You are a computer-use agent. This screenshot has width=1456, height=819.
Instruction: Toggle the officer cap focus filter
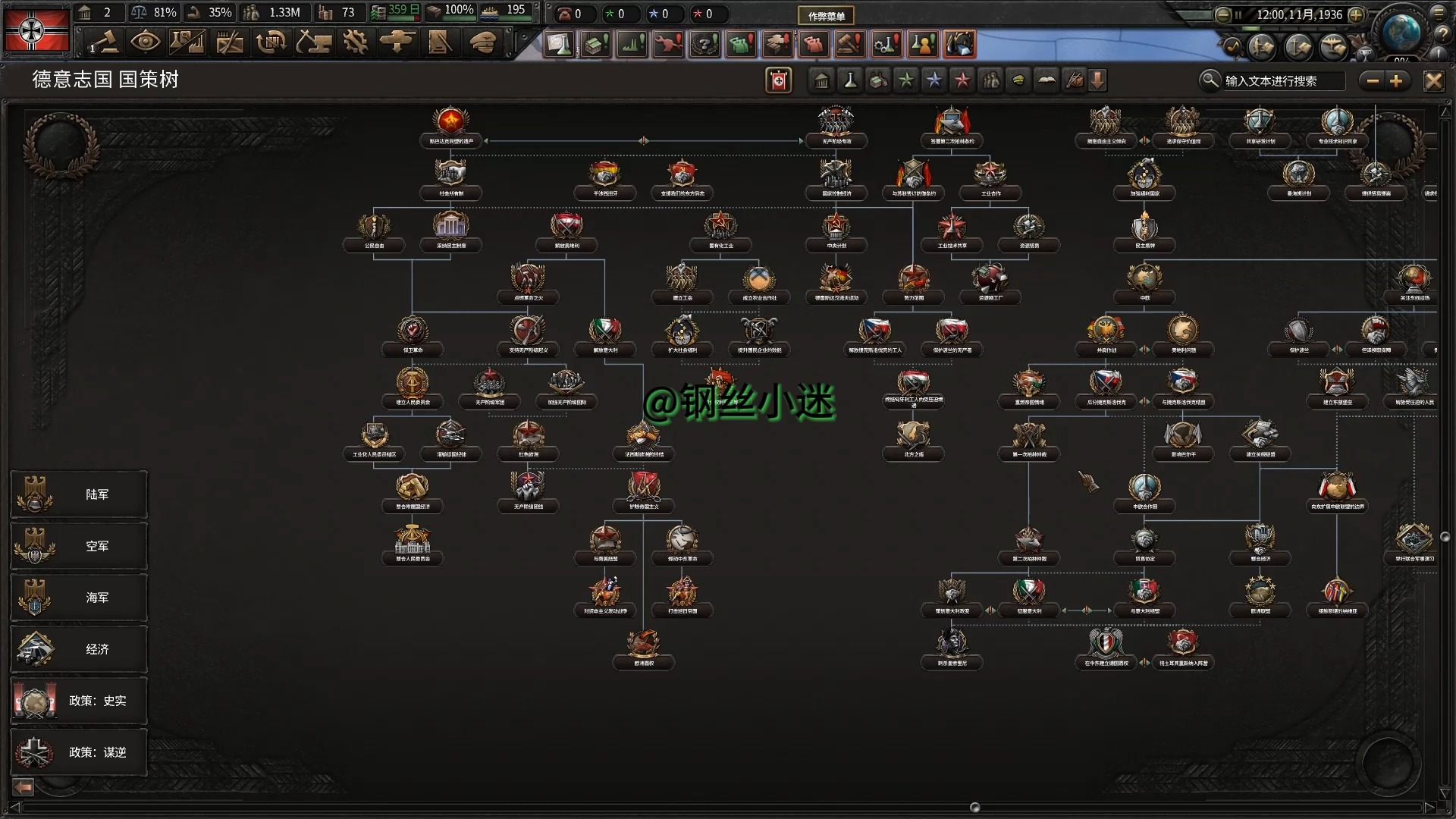1018,80
